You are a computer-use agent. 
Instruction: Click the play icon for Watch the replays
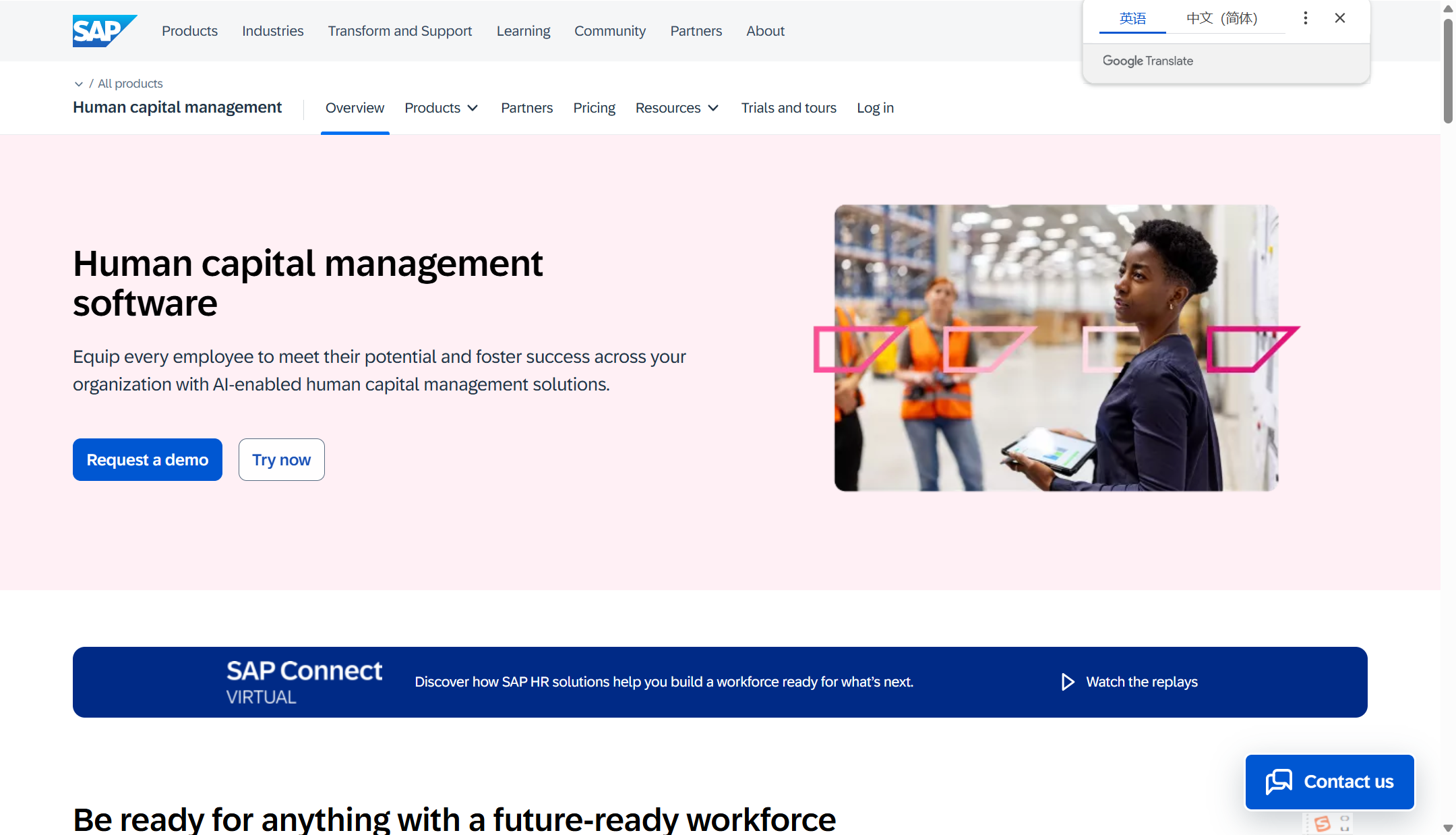[x=1067, y=682]
